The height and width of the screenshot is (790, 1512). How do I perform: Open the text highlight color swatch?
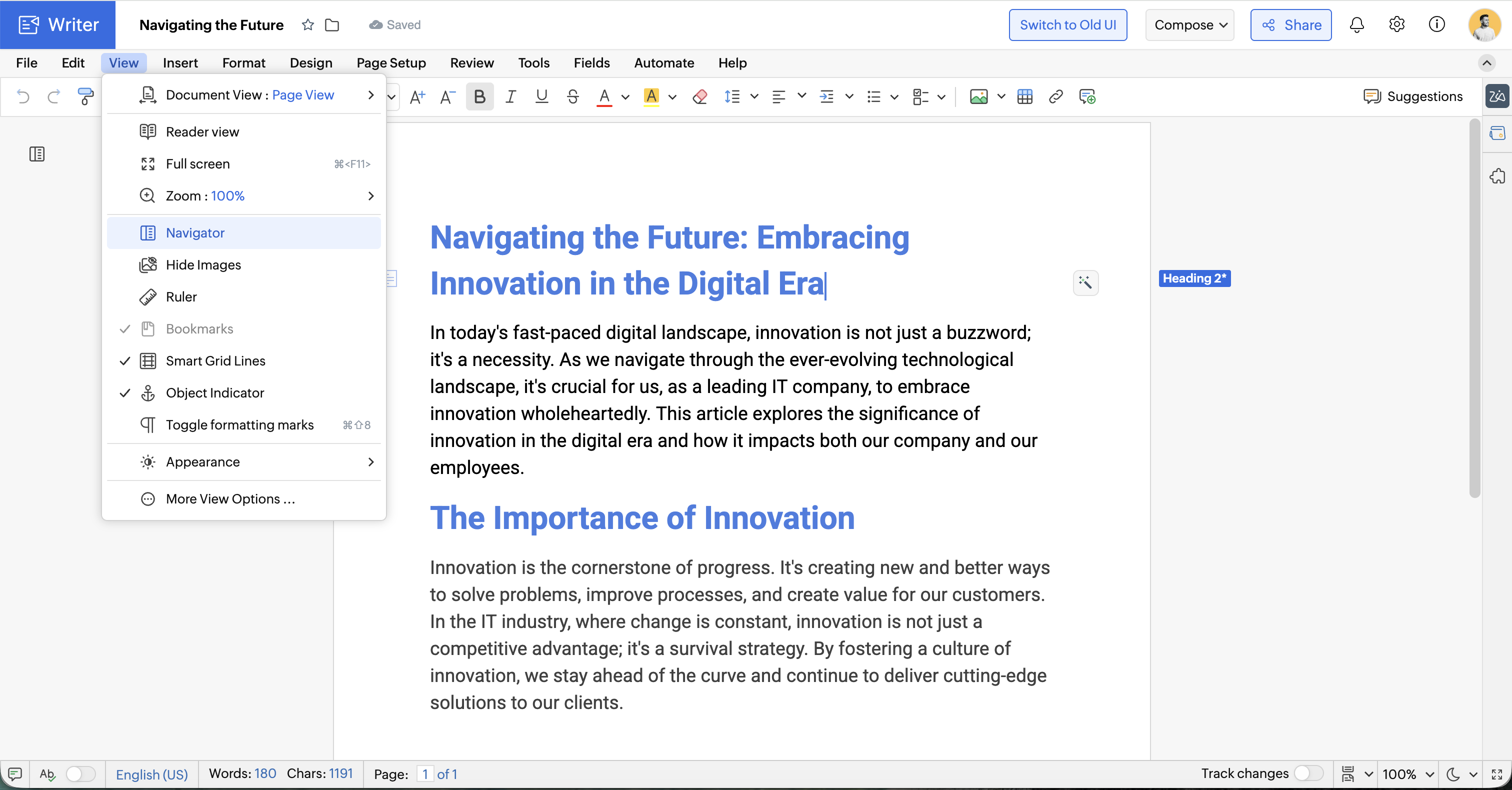(x=651, y=97)
